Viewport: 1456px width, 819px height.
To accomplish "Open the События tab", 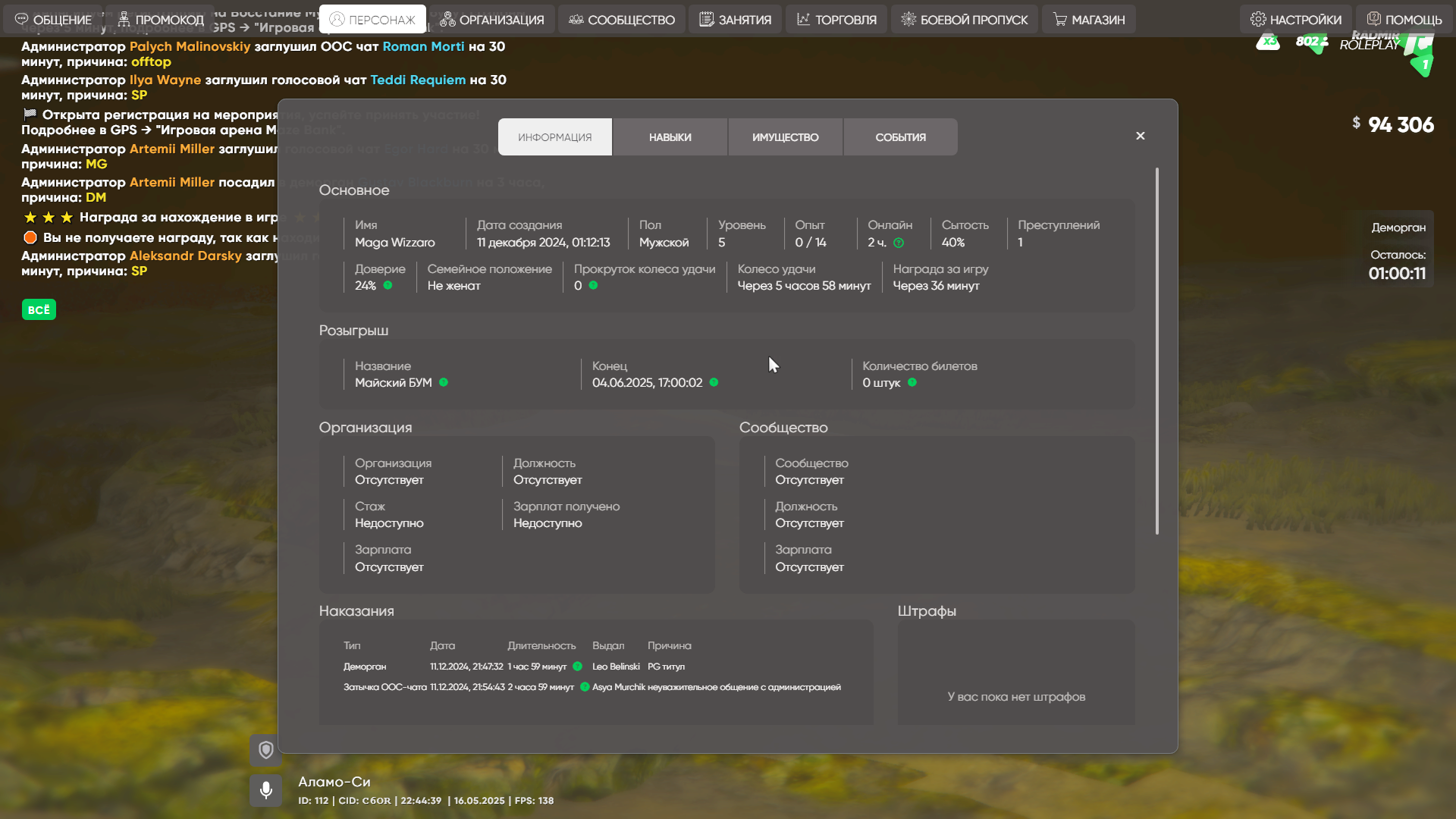I will (900, 137).
